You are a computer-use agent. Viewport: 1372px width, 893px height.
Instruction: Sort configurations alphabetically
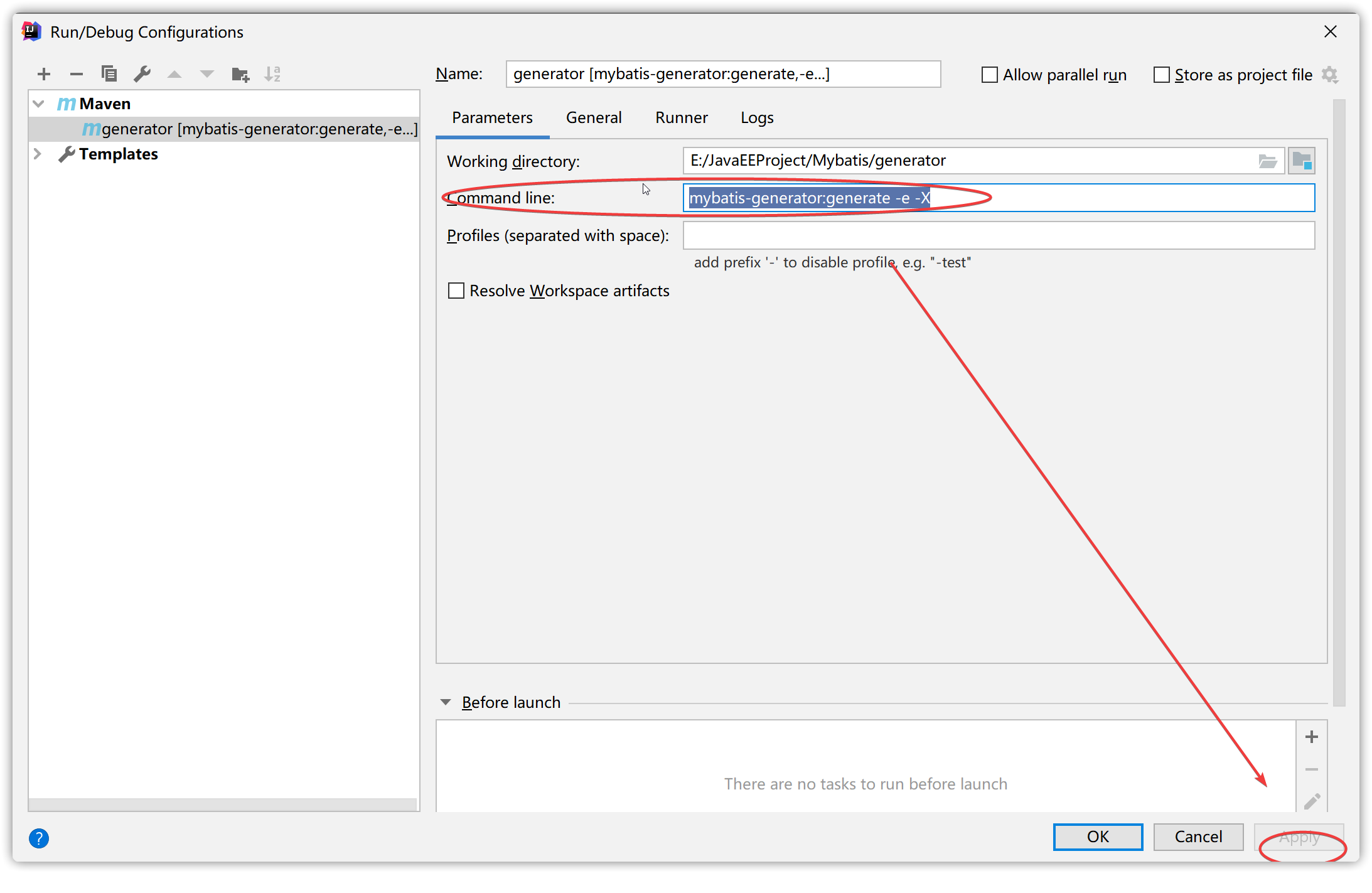[x=272, y=74]
